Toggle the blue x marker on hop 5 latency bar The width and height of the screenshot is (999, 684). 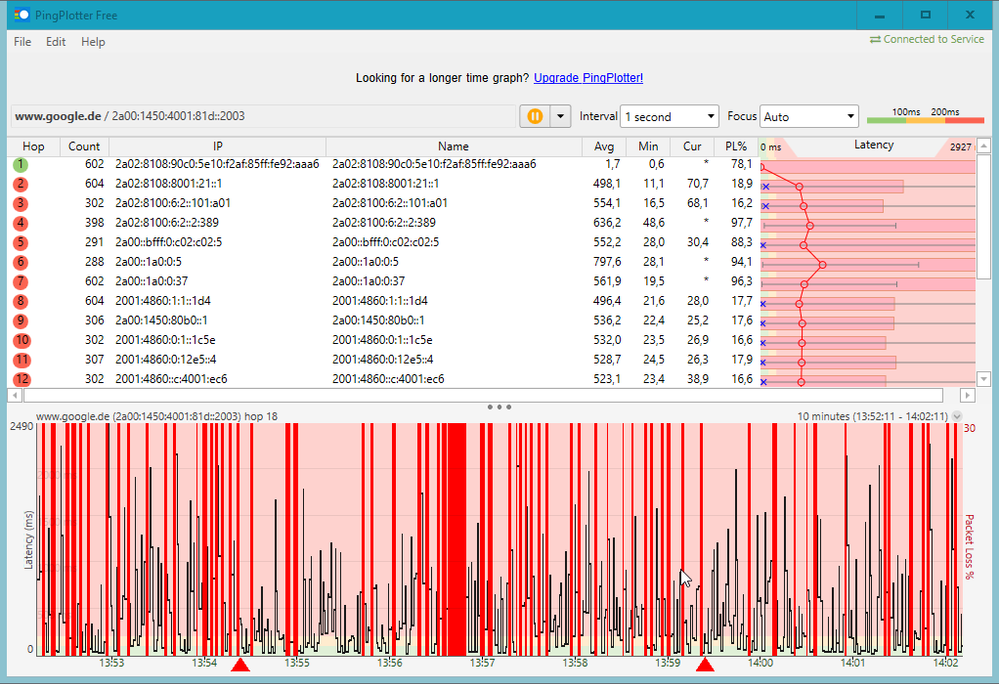coord(763,244)
